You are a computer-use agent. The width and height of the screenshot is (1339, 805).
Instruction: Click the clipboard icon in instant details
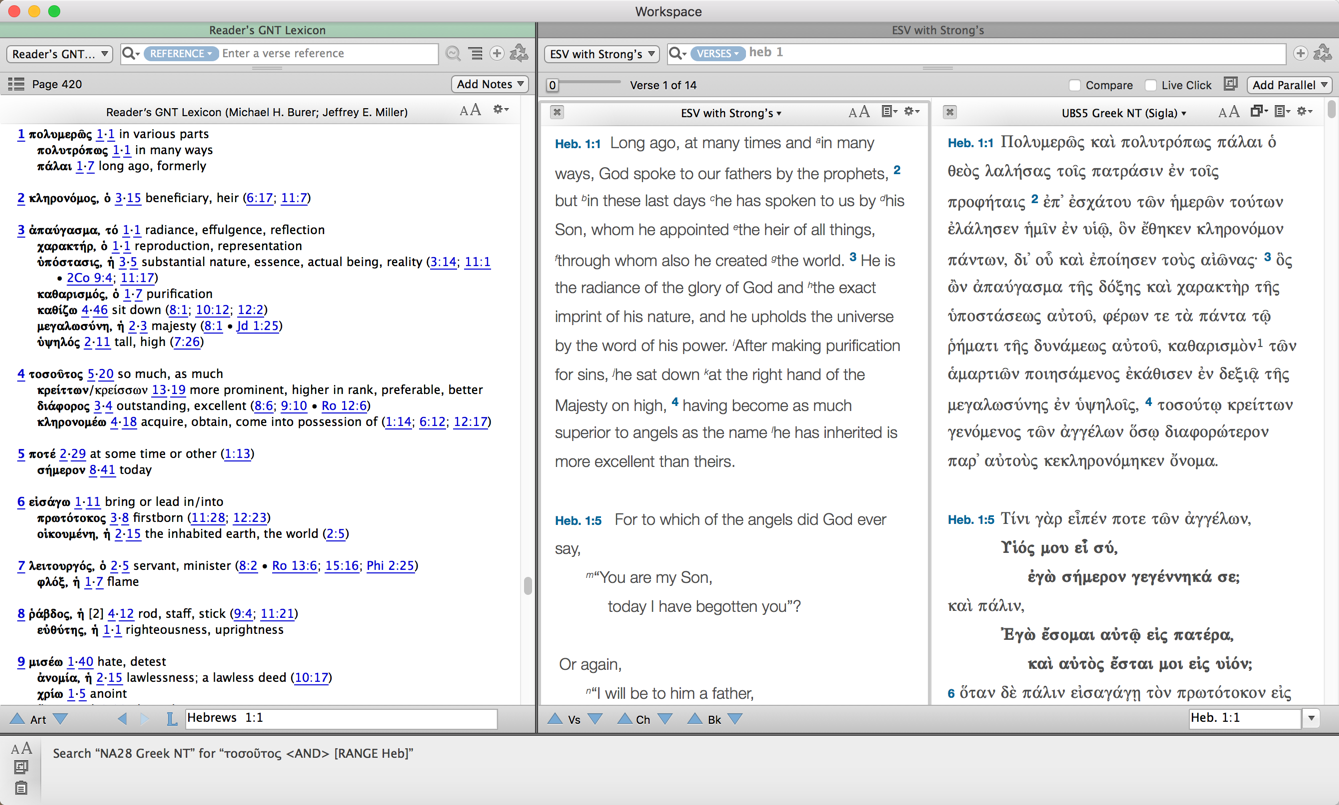(21, 788)
